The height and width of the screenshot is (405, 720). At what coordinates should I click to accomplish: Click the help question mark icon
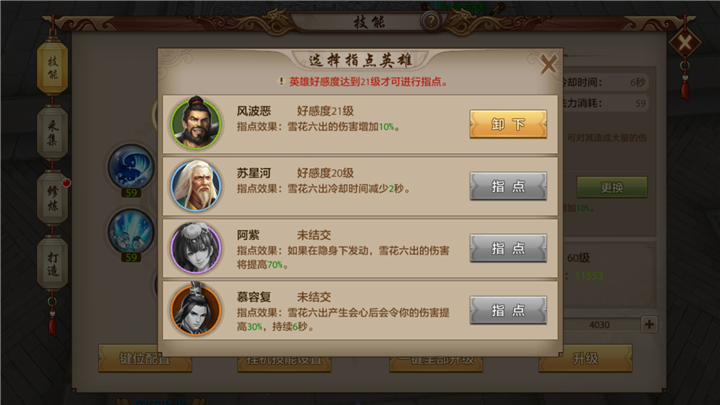pos(431,21)
